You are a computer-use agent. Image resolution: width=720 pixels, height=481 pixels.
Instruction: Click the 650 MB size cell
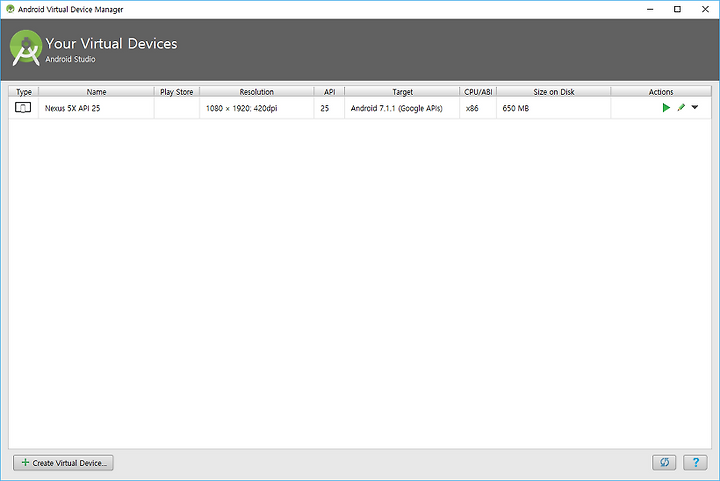(x=554, y=108)
